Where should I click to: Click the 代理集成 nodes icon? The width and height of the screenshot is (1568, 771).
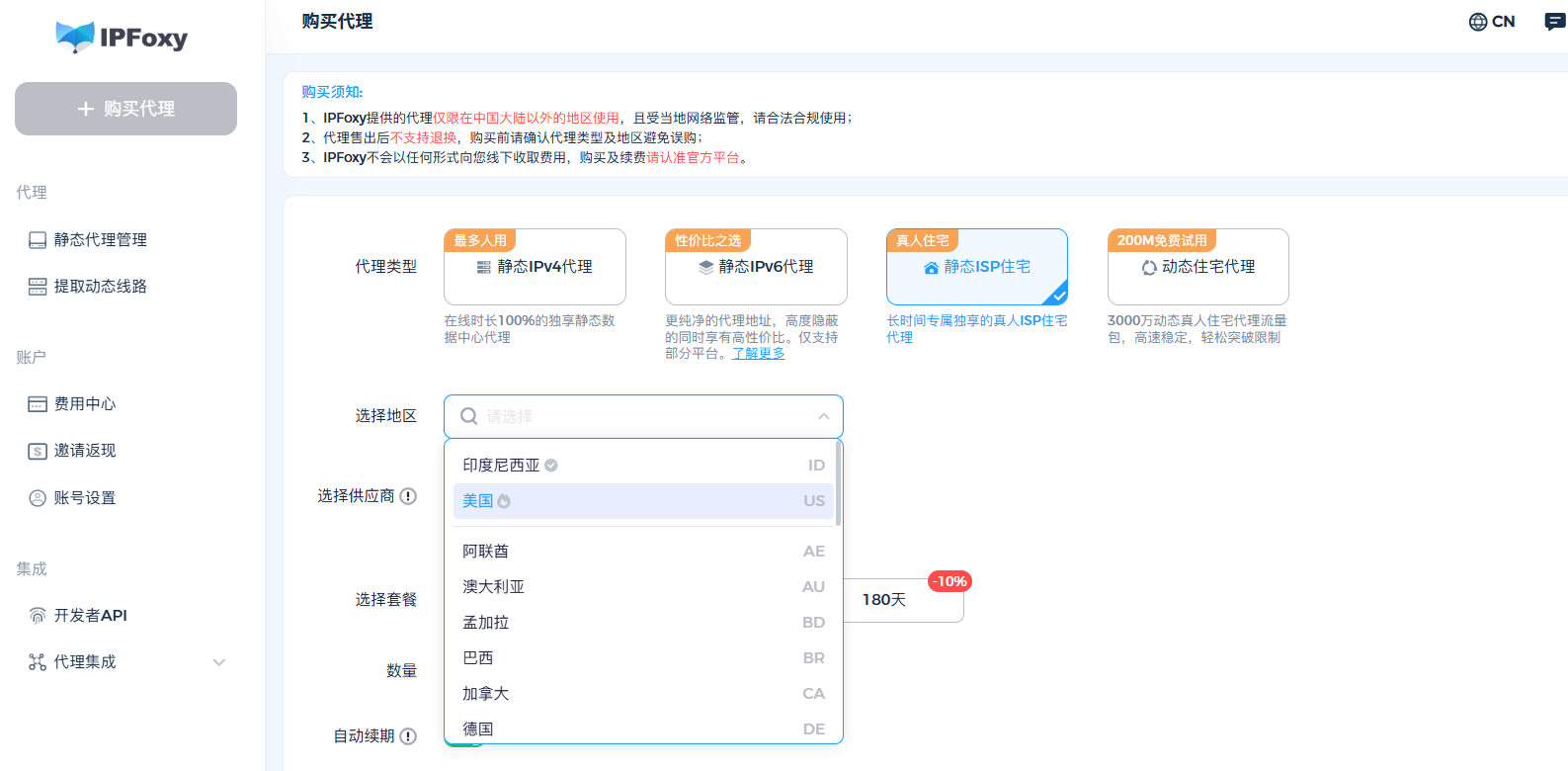(x=38, y=662)
